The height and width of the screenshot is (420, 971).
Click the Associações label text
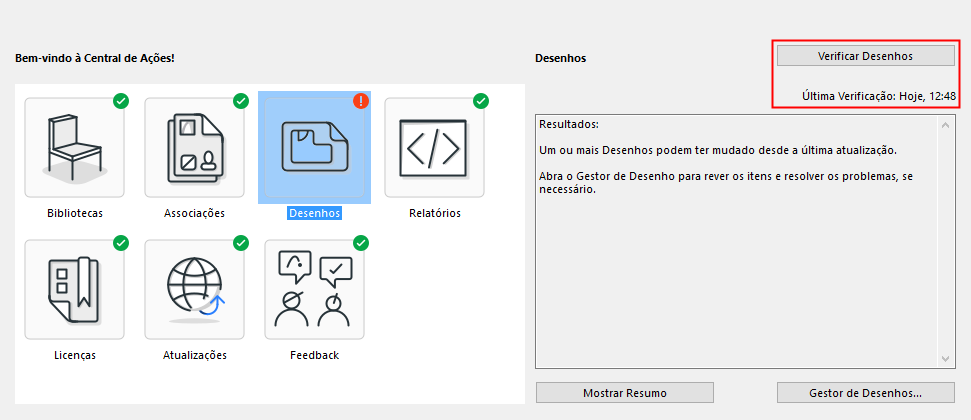[x=194, y=213]
